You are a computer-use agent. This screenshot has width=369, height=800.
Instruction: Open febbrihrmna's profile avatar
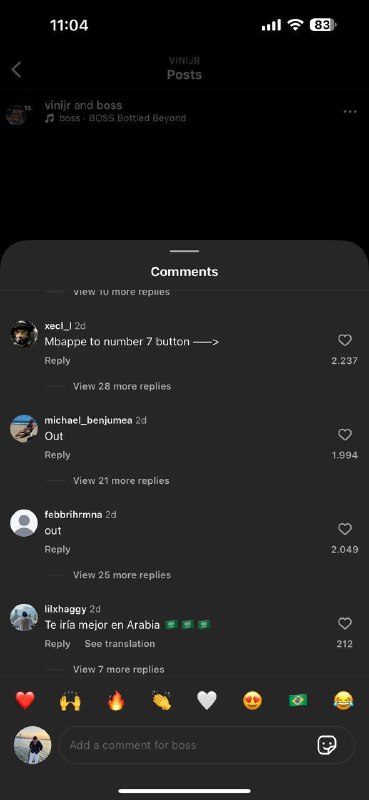coord(24,523)
